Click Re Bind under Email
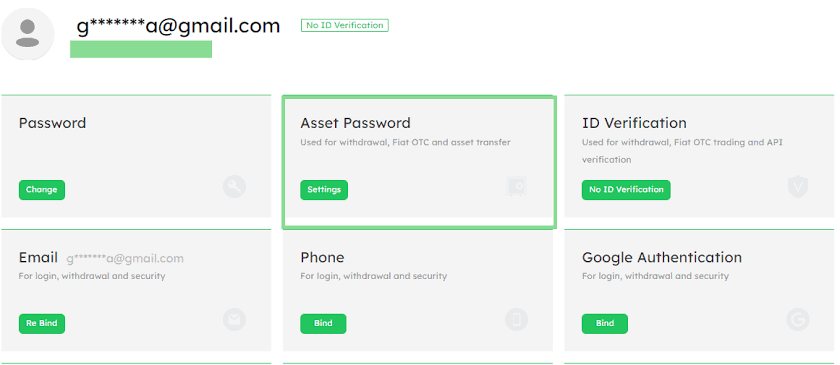The image size is (840, 365). point(42,324)
